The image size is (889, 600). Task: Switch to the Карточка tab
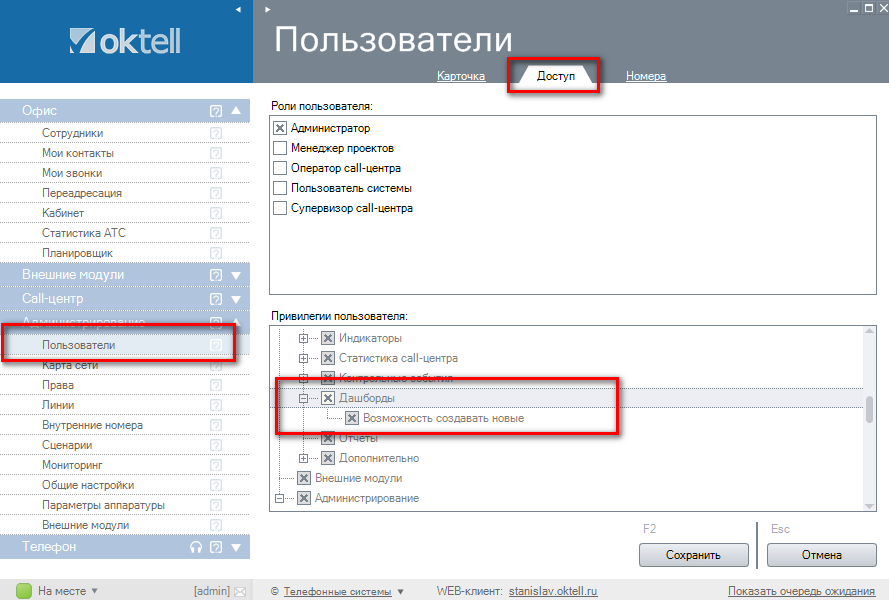[x=461, y=76]
